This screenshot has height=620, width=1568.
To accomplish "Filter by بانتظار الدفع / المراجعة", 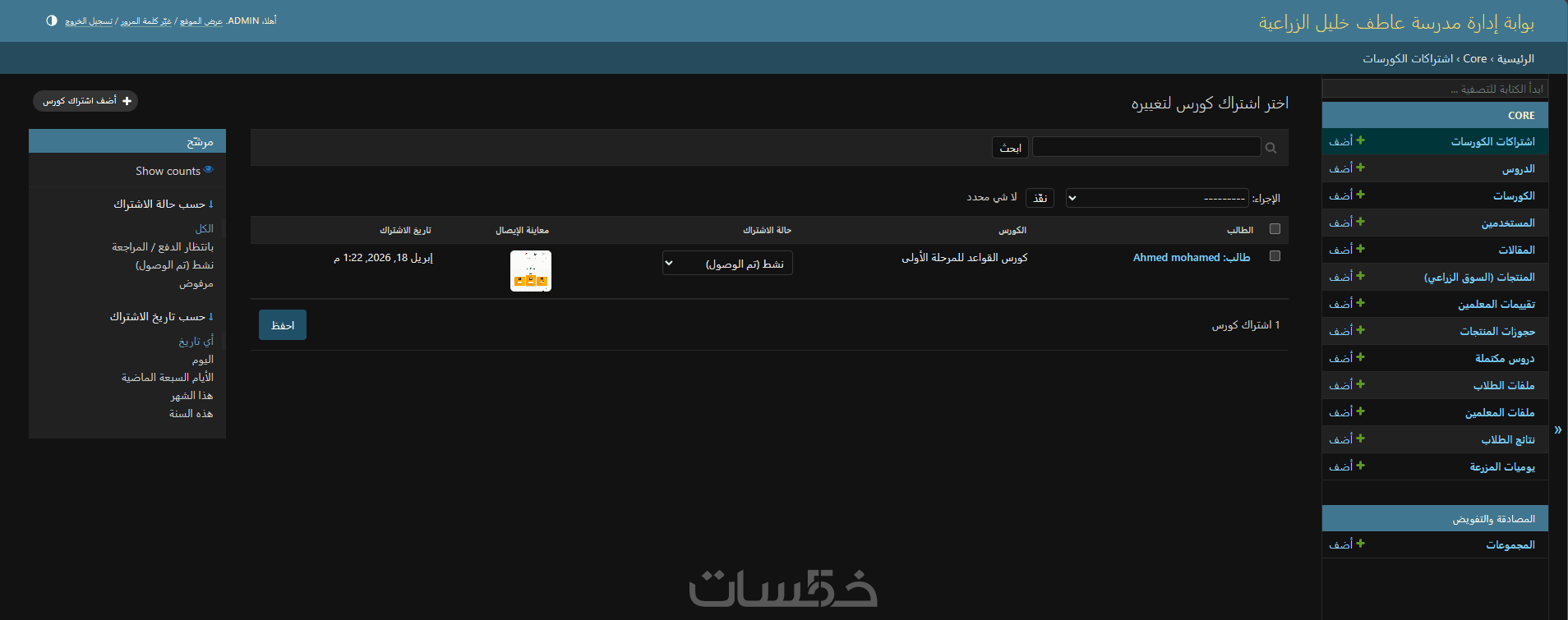I will point(163,247).
